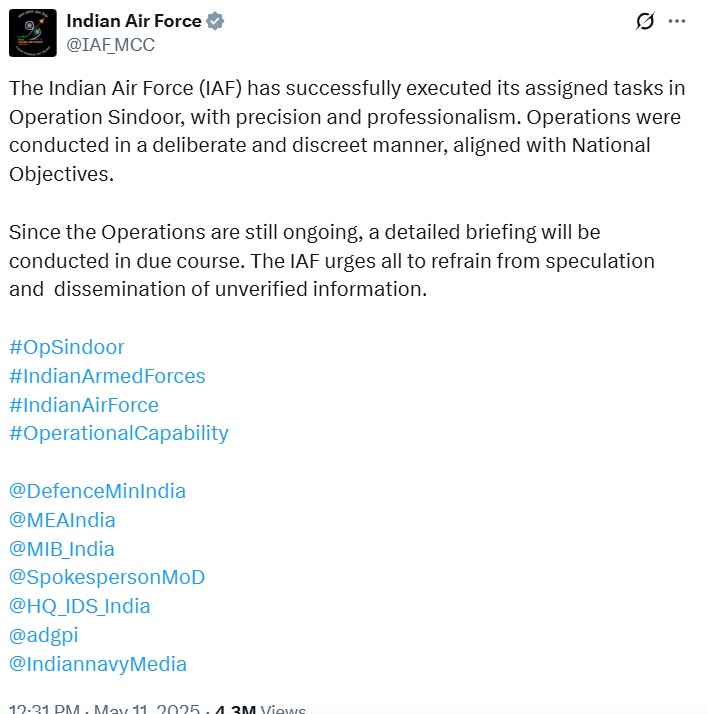Open the Indian Air Force profile avatar

tap(33, 33)
